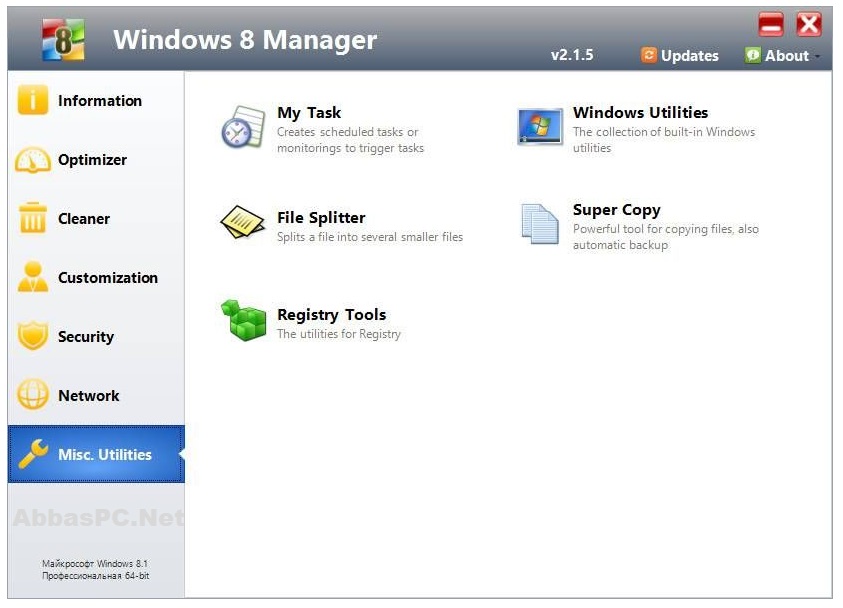Open My Task clock icon
843x608 pixels.
[244, 127]
